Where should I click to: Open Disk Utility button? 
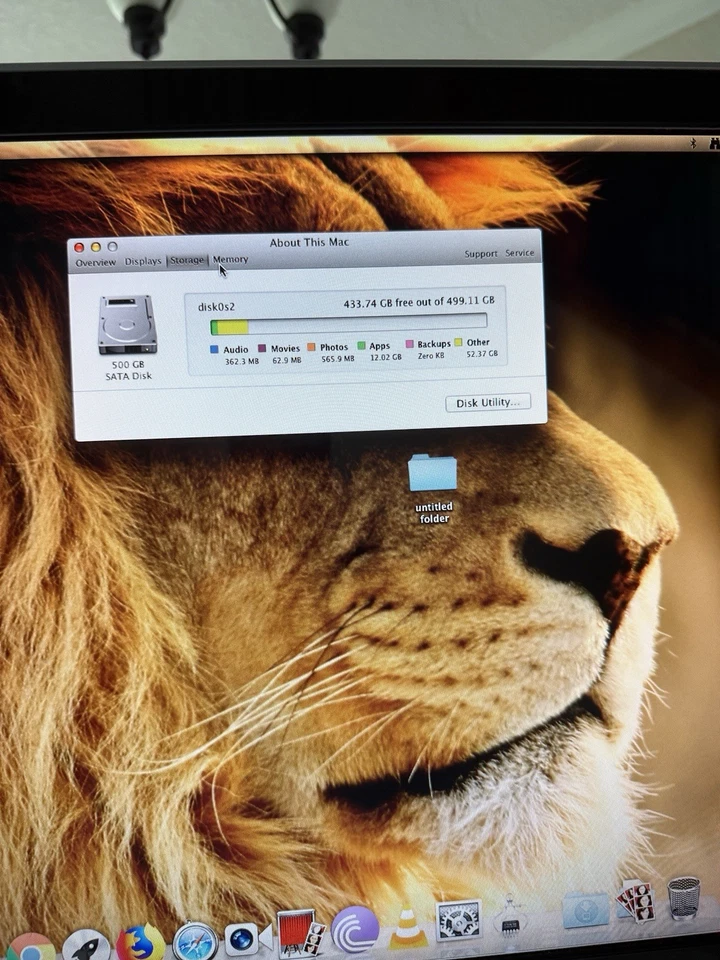tap(488, 402)
